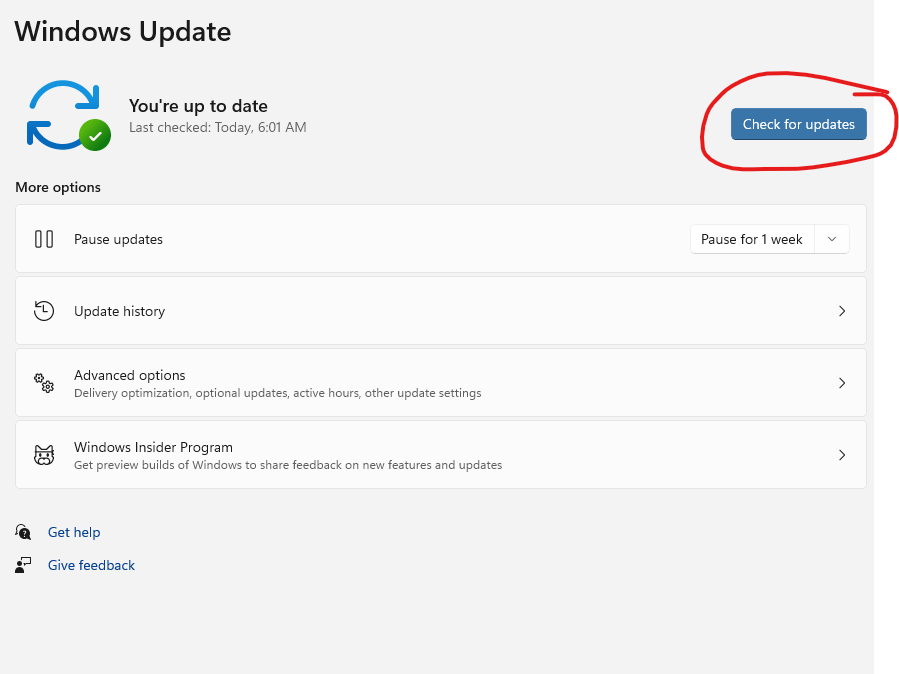Viewport: 899px width, 674px height.
Task: Click the blue sync arrows Windows Update icon
Action: (x=60, y=113)
